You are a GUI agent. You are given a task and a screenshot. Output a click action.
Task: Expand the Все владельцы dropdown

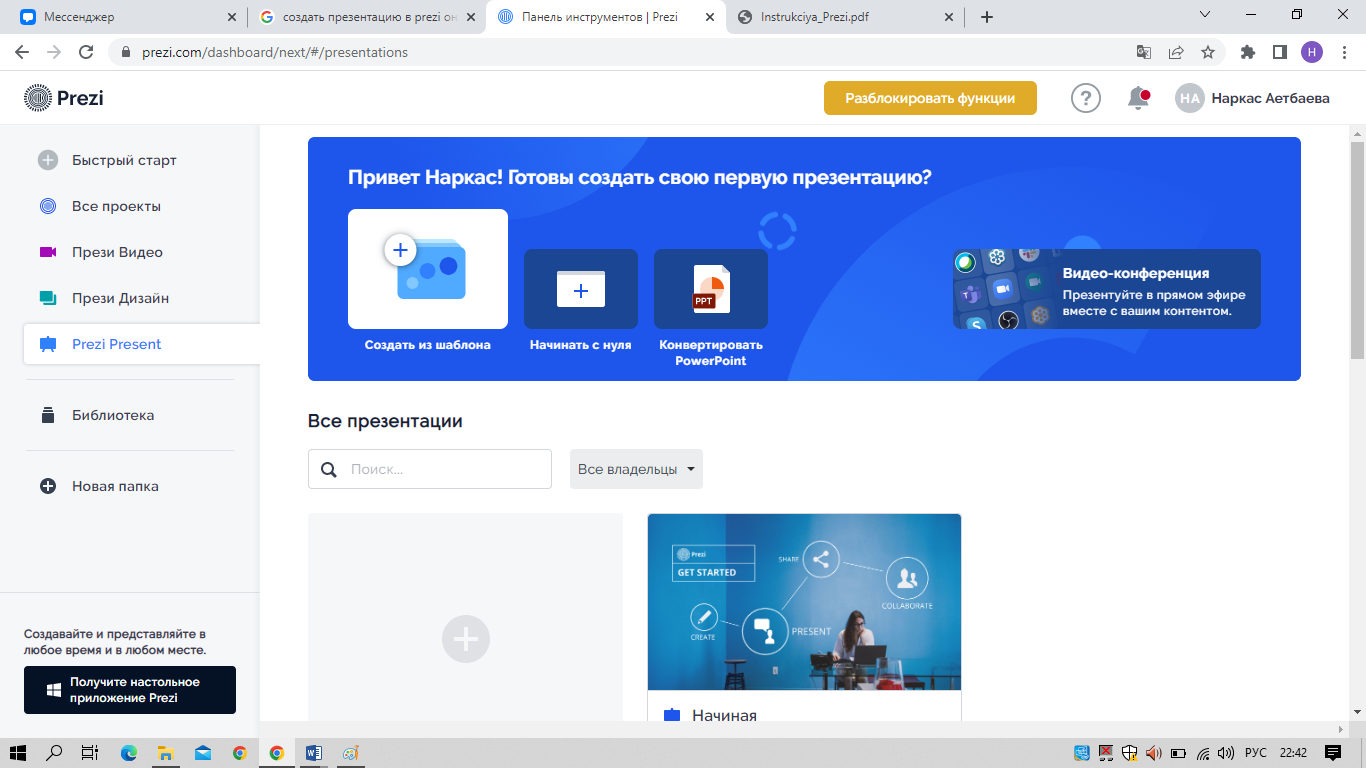(x=636, y=469)
